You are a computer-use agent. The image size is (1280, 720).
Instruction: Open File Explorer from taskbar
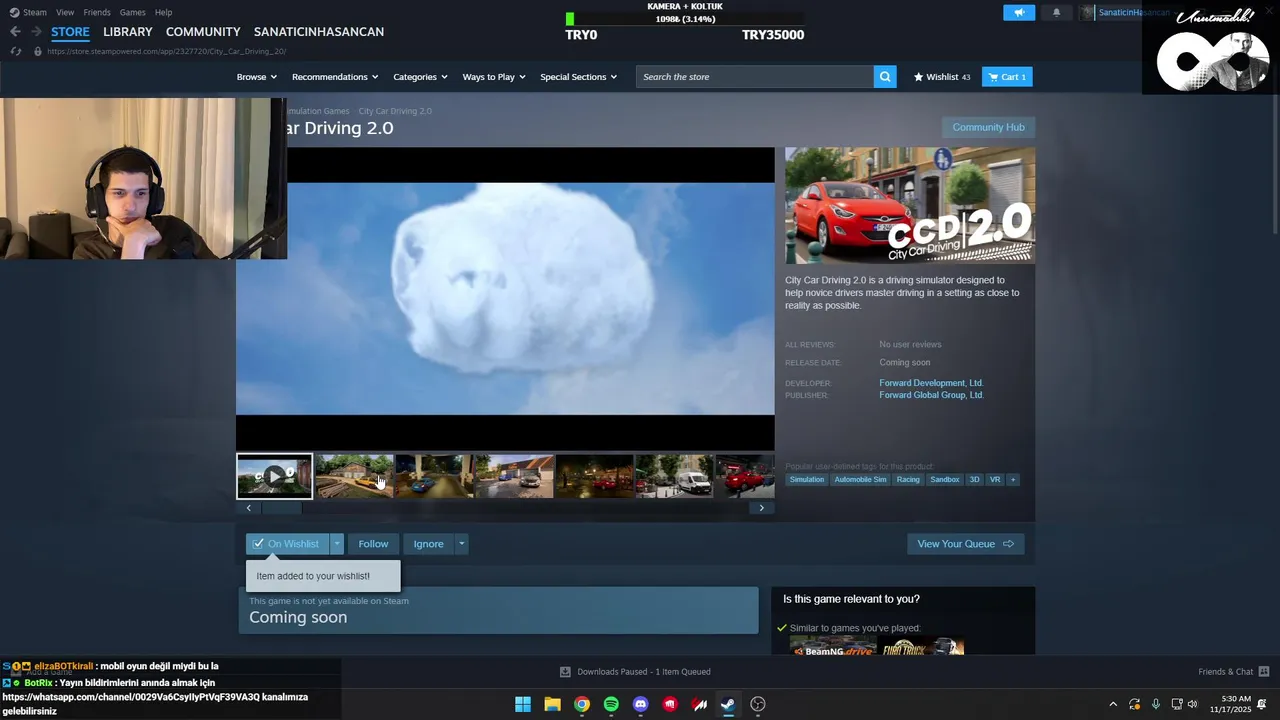[x=552, y=704]
